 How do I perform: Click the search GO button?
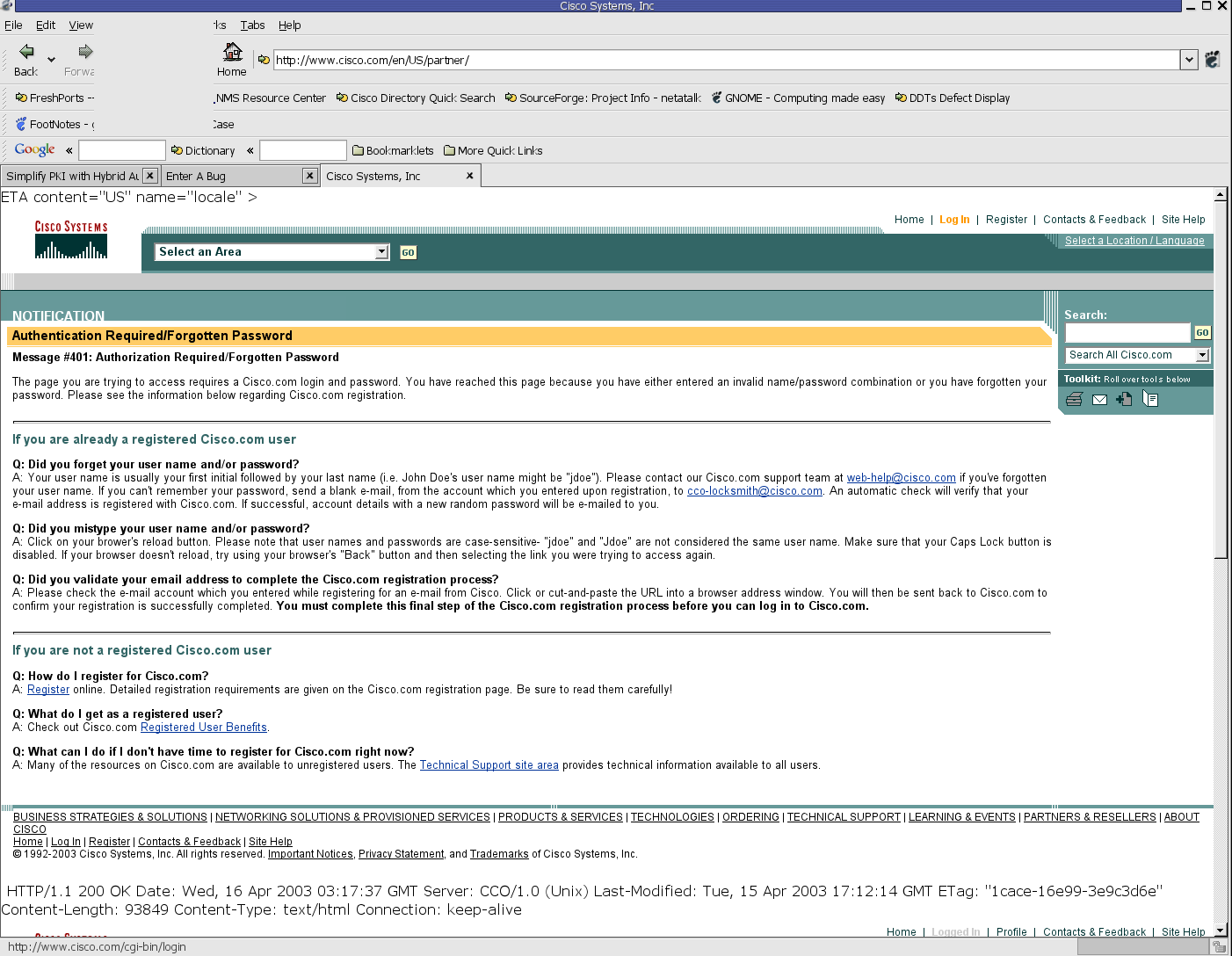[1202, 333]
